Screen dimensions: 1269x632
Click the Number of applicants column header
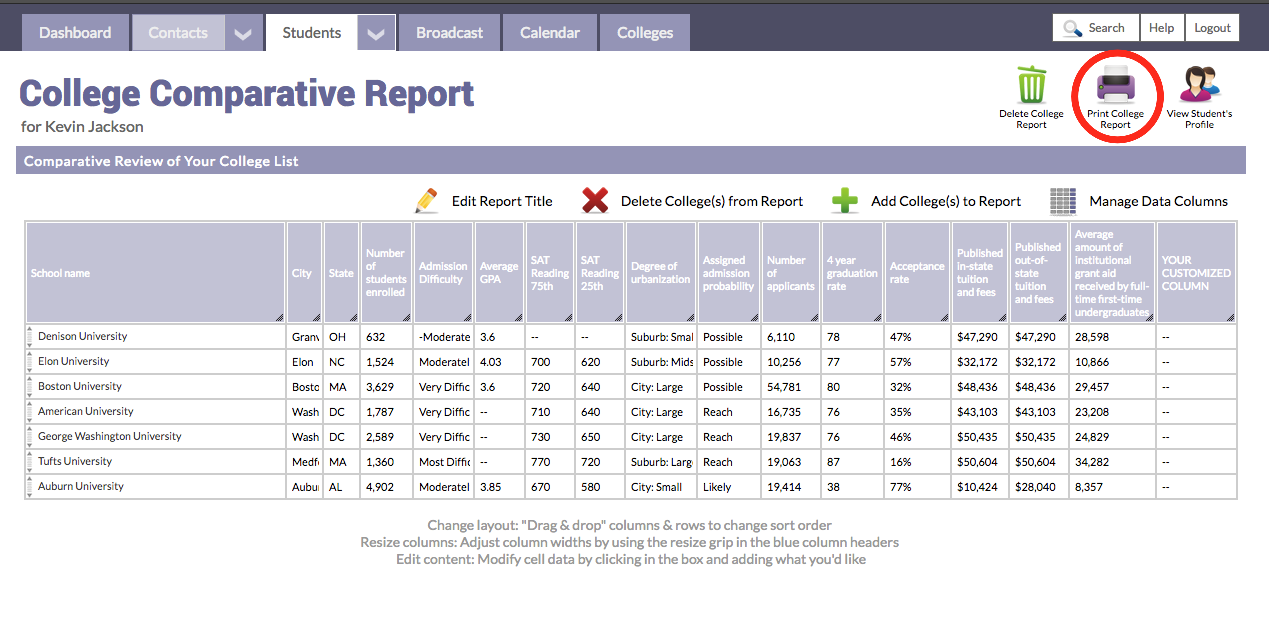pos(791,273)
